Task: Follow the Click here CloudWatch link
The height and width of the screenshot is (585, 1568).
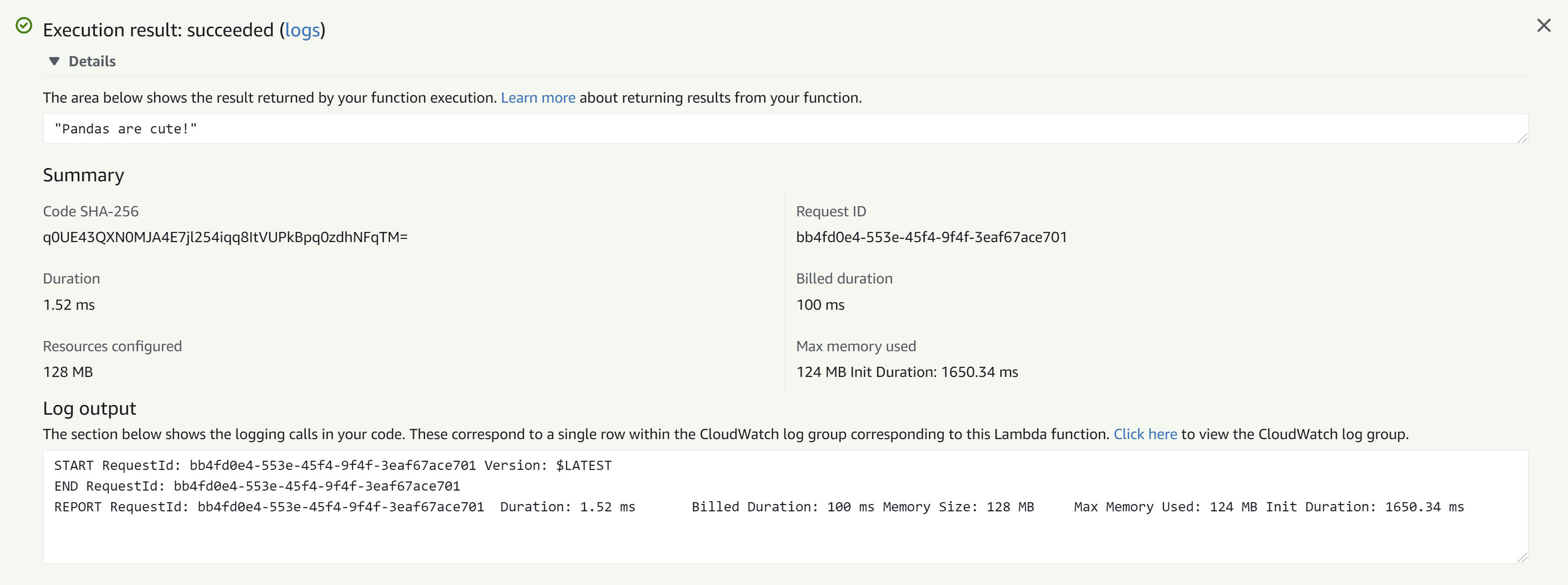Action: coord(1145,434)
